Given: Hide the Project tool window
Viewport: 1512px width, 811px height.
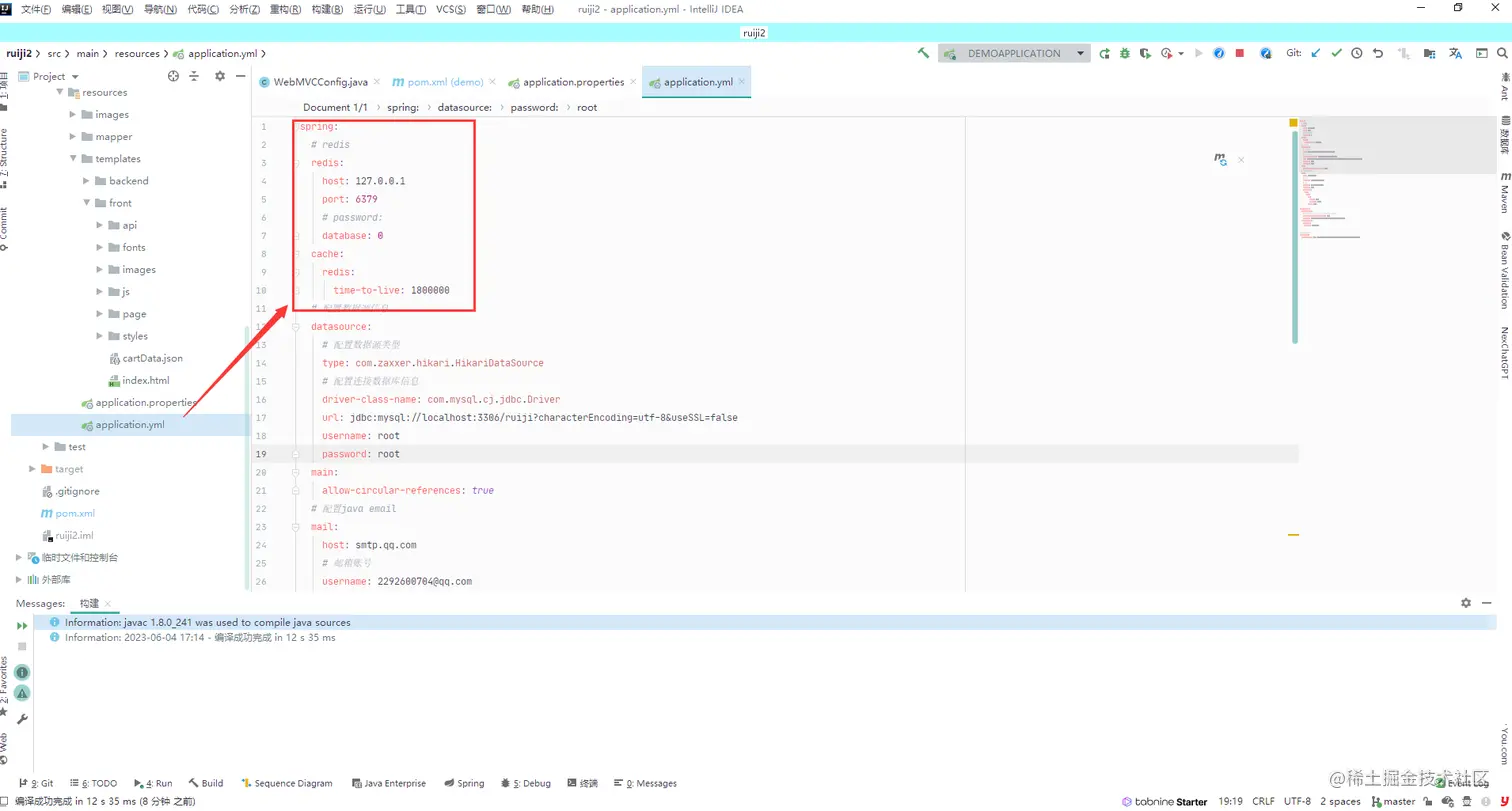Looking at the screenshot, I should 240,76.
